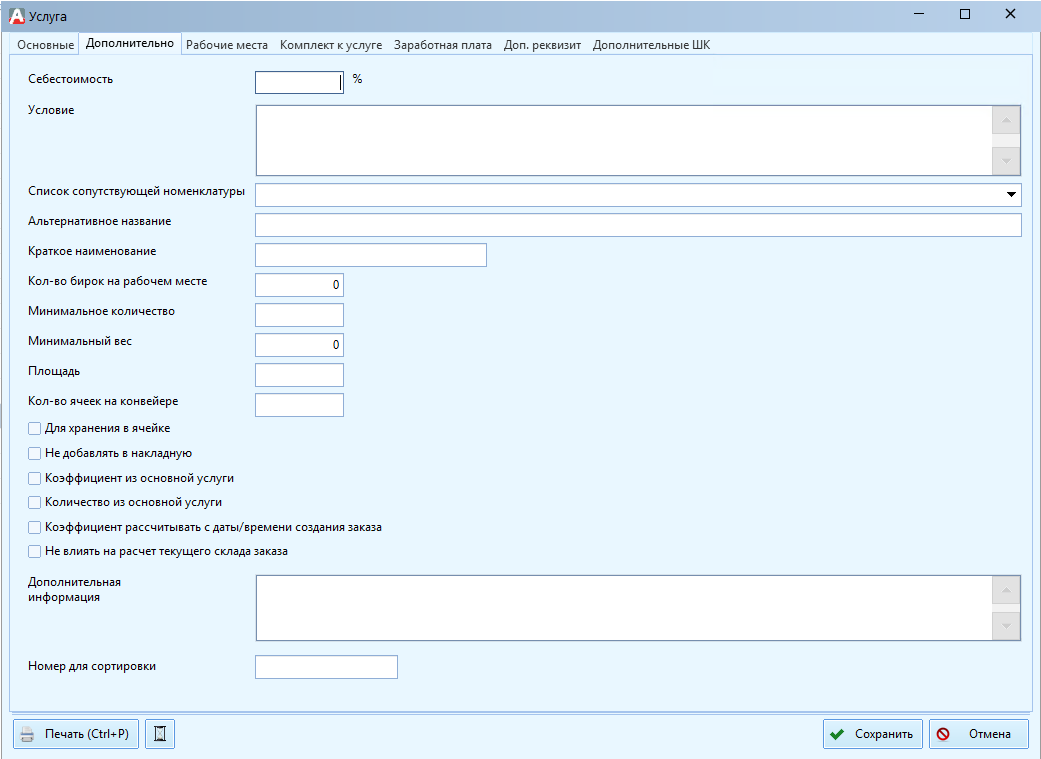1041x759 pixels.
Task: Click the Минимальное количество field
Action: (299, 315)
